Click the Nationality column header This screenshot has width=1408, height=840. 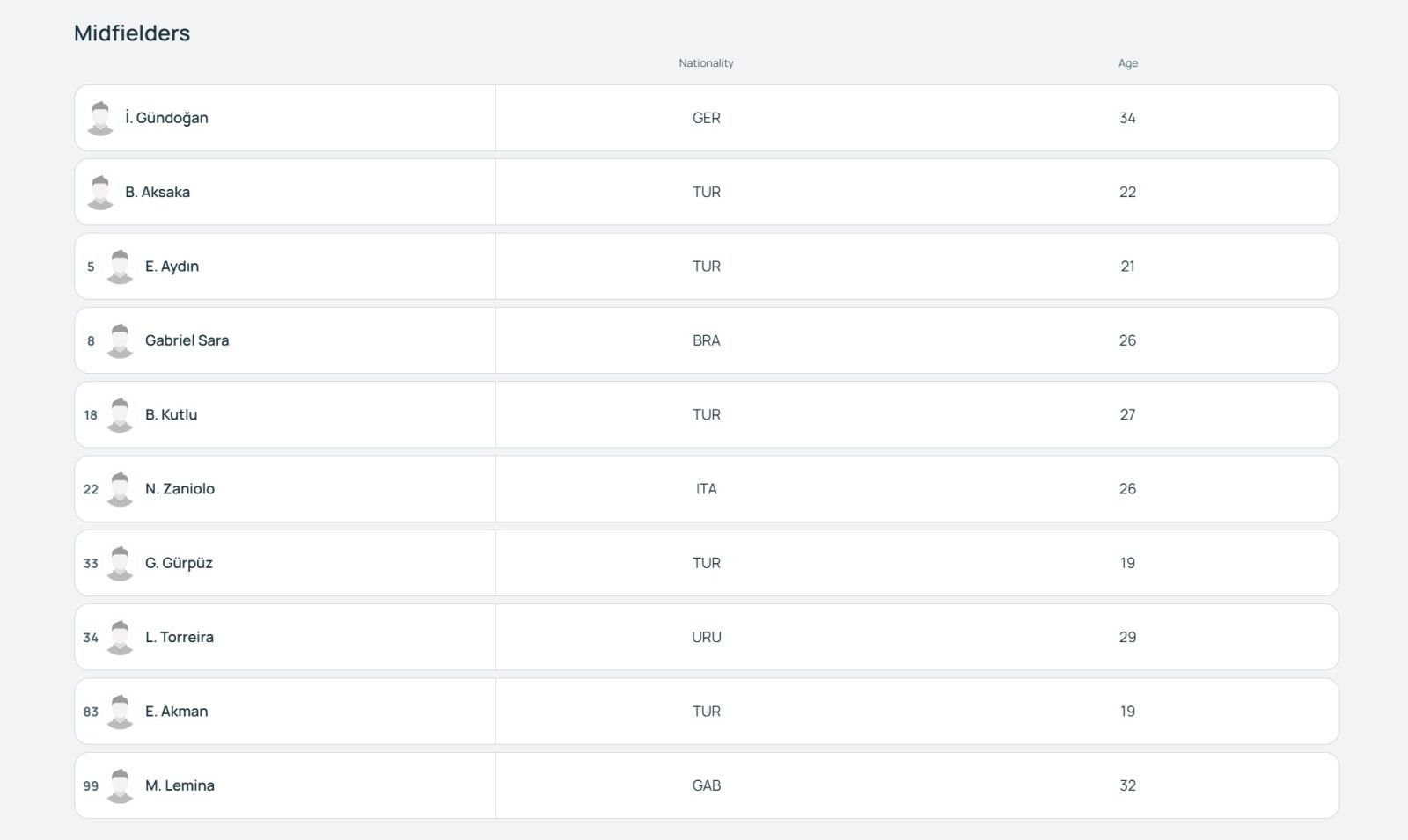tap(706, 63)
